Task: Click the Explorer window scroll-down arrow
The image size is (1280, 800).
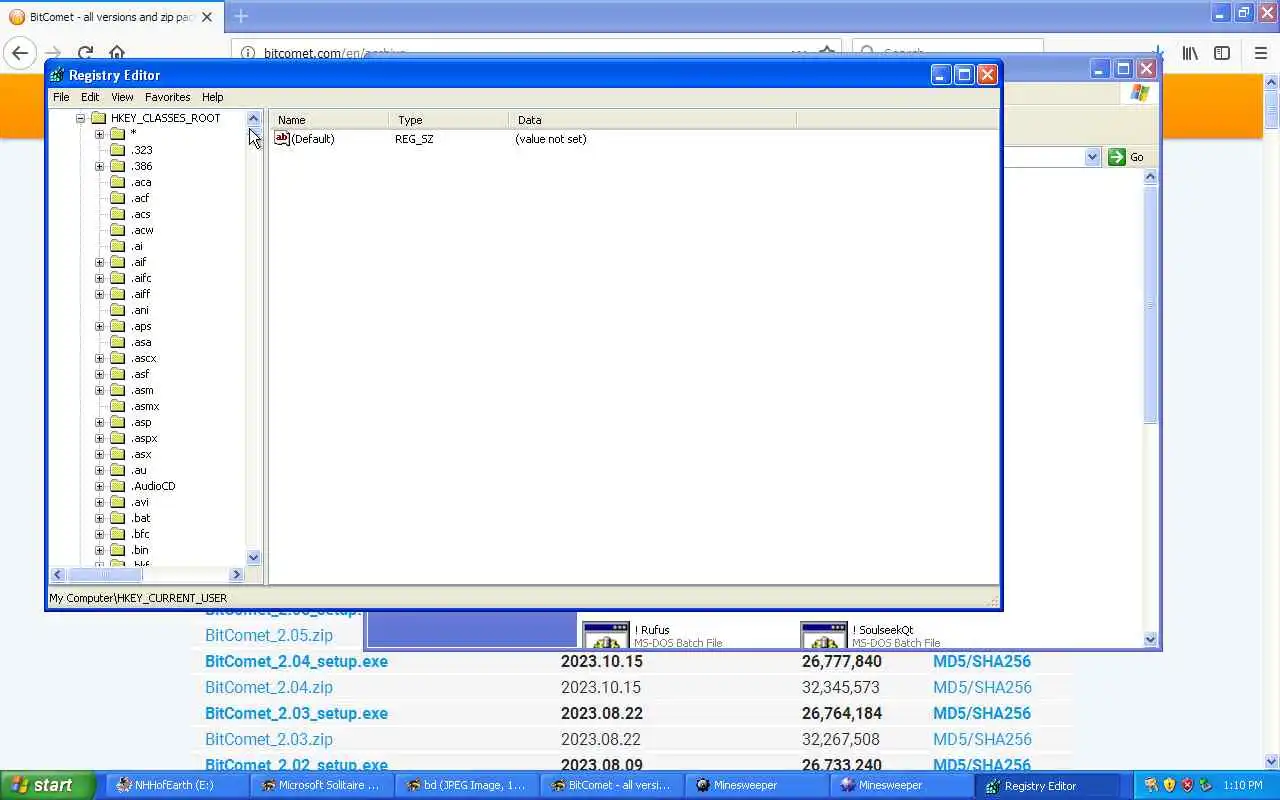Action: pos(1150,640)
